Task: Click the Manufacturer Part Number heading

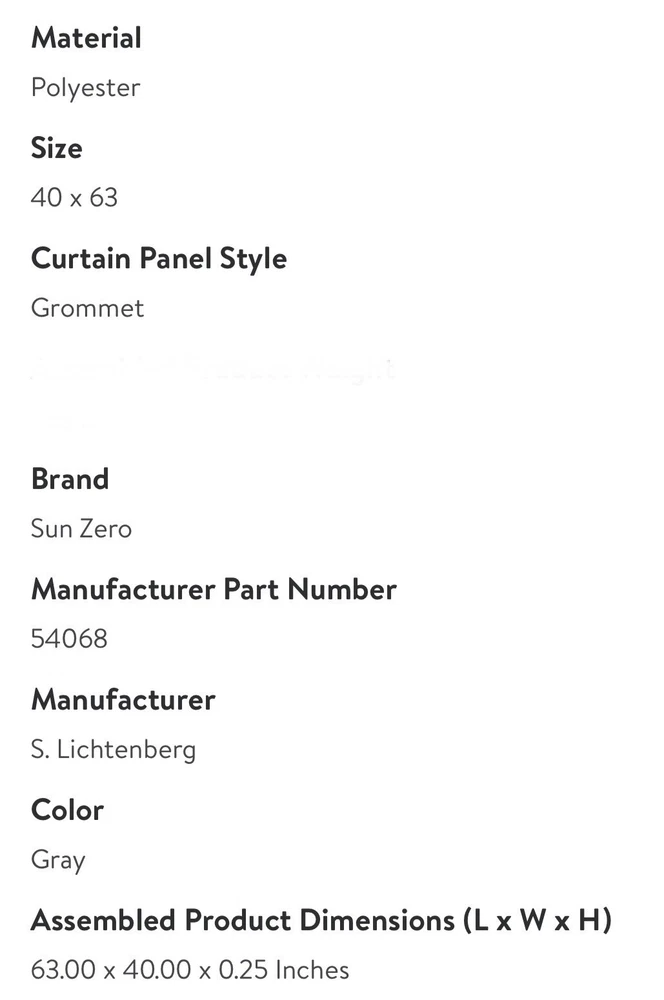Action: point(213,589)
